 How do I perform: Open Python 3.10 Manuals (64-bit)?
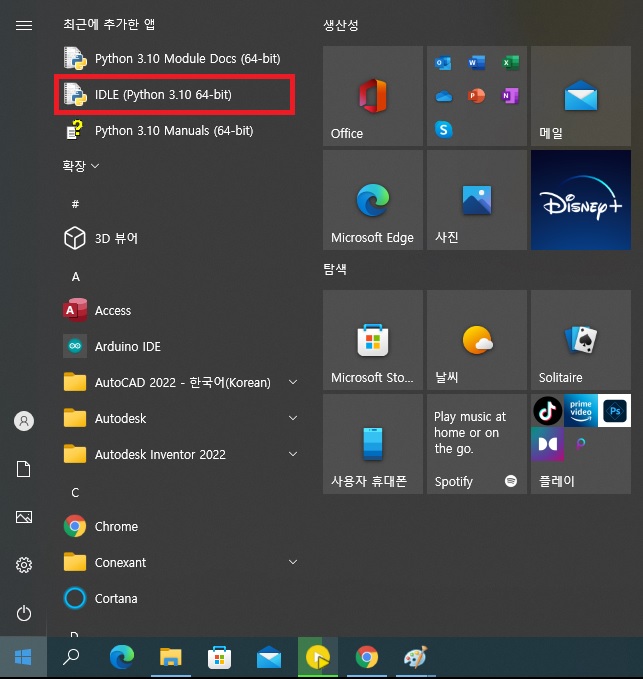pos(174,130)
